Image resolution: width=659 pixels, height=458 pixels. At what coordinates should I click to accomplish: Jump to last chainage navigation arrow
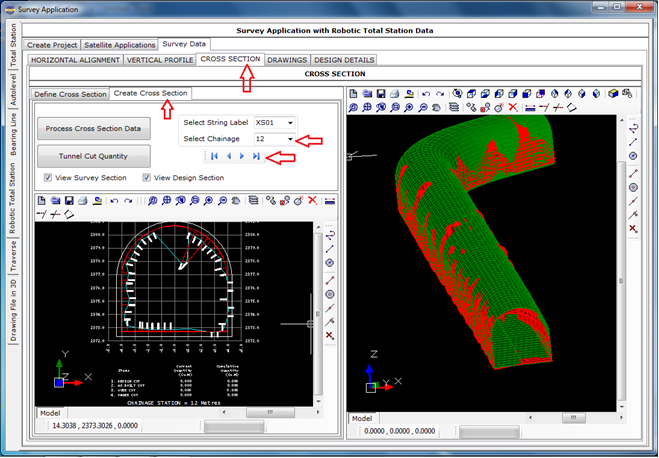click(x=256, y=156)
